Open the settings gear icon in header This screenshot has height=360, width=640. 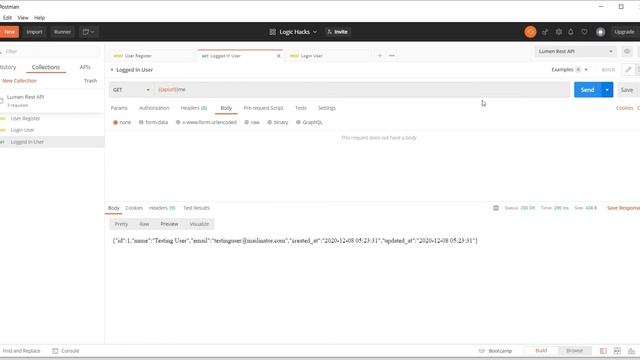tap(558, 32)
